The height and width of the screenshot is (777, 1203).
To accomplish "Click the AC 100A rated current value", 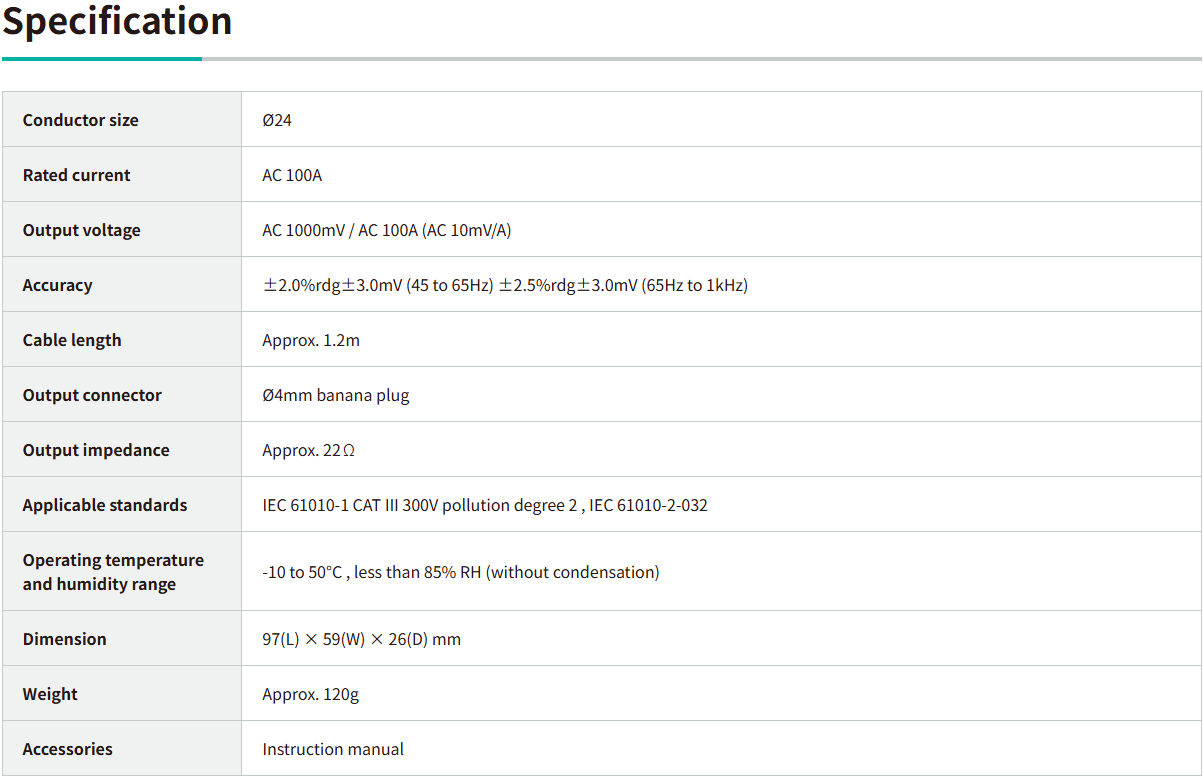I will point(292,175).
